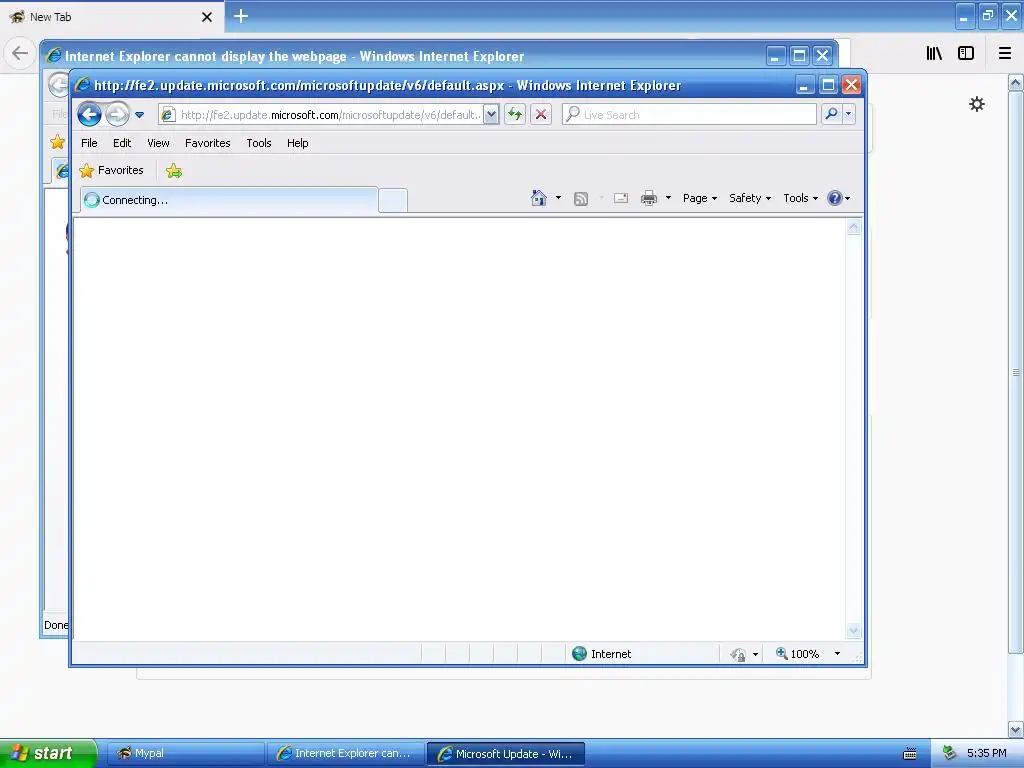1024x768 pixels.
Task: Click the Done status in background IE window
Action: pos(56,625)
